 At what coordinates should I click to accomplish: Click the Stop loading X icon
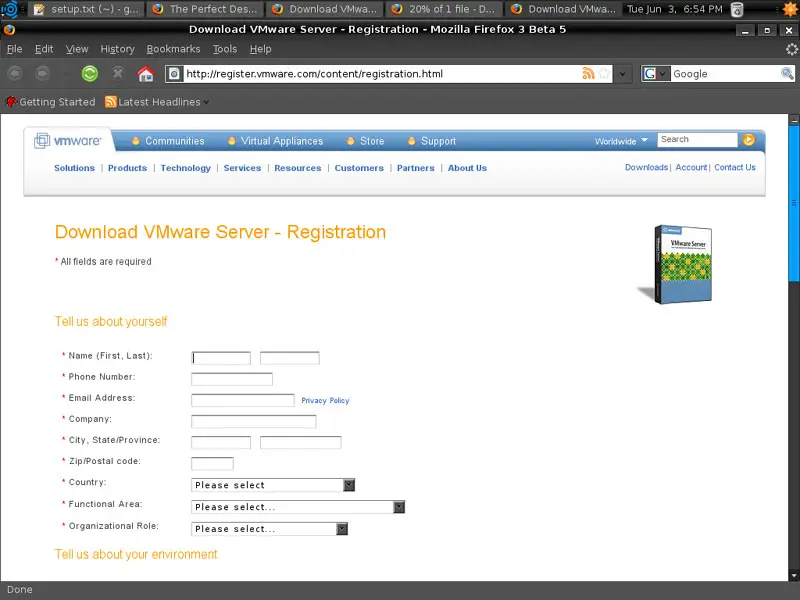(x=118, y=73)
